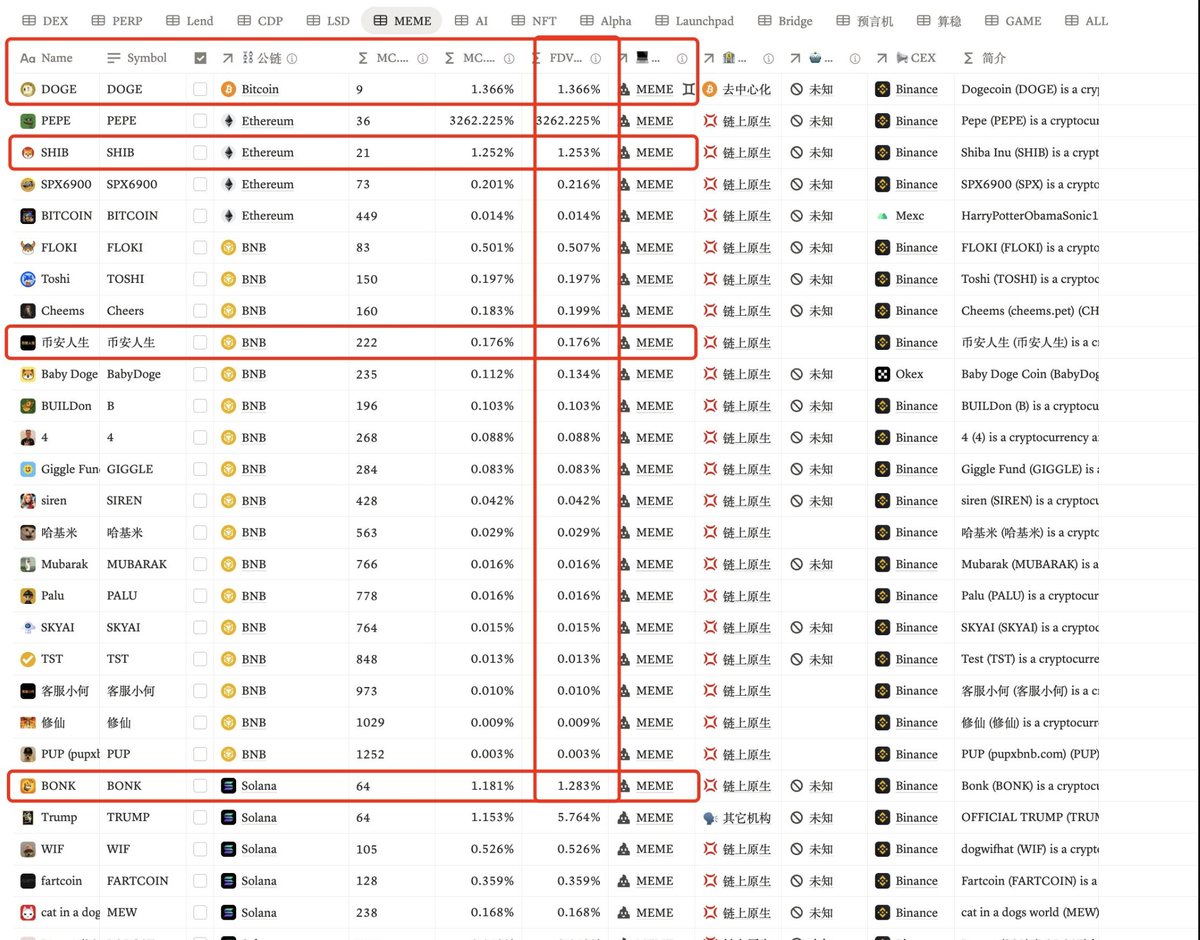
Task: Click the 3262.225% FDV value in PEPE row
Action: click(x=568, y=121)
